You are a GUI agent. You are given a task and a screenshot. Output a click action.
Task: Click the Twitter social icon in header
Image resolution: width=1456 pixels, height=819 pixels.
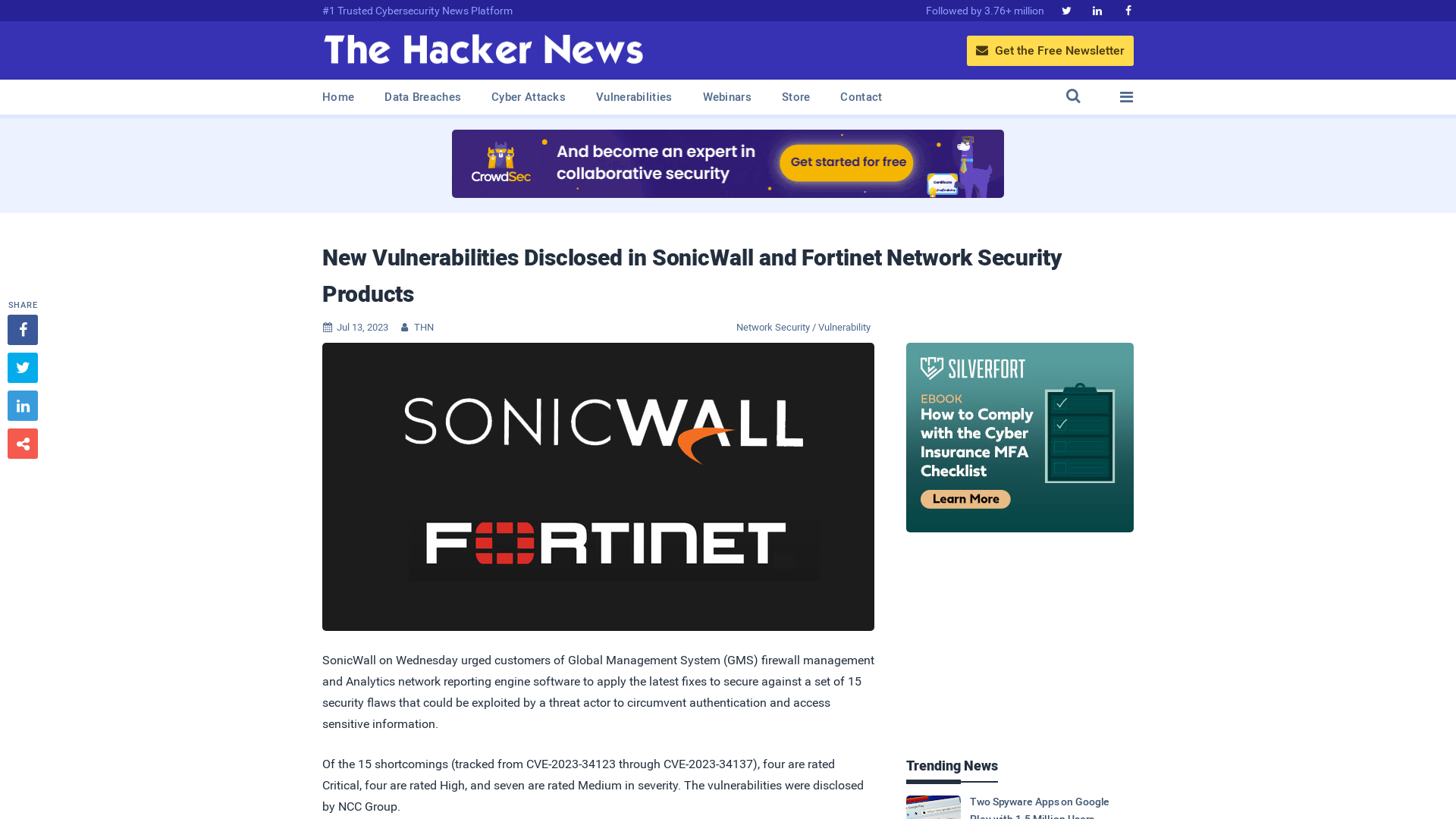tap(1066, 10)
